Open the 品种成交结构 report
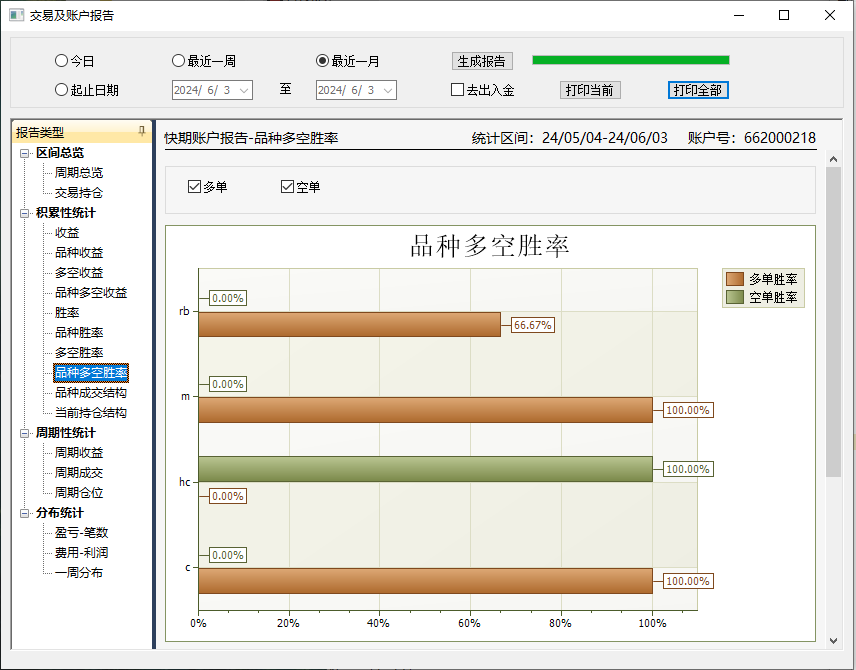Screen dimensions: 856x670 click(90, 393)
